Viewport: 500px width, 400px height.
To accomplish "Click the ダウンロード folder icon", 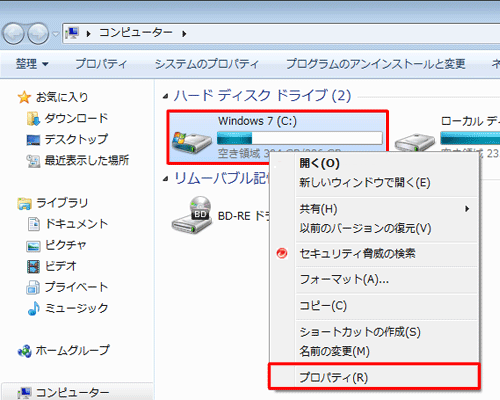I will pyautogui.click(x=33, y=118).
